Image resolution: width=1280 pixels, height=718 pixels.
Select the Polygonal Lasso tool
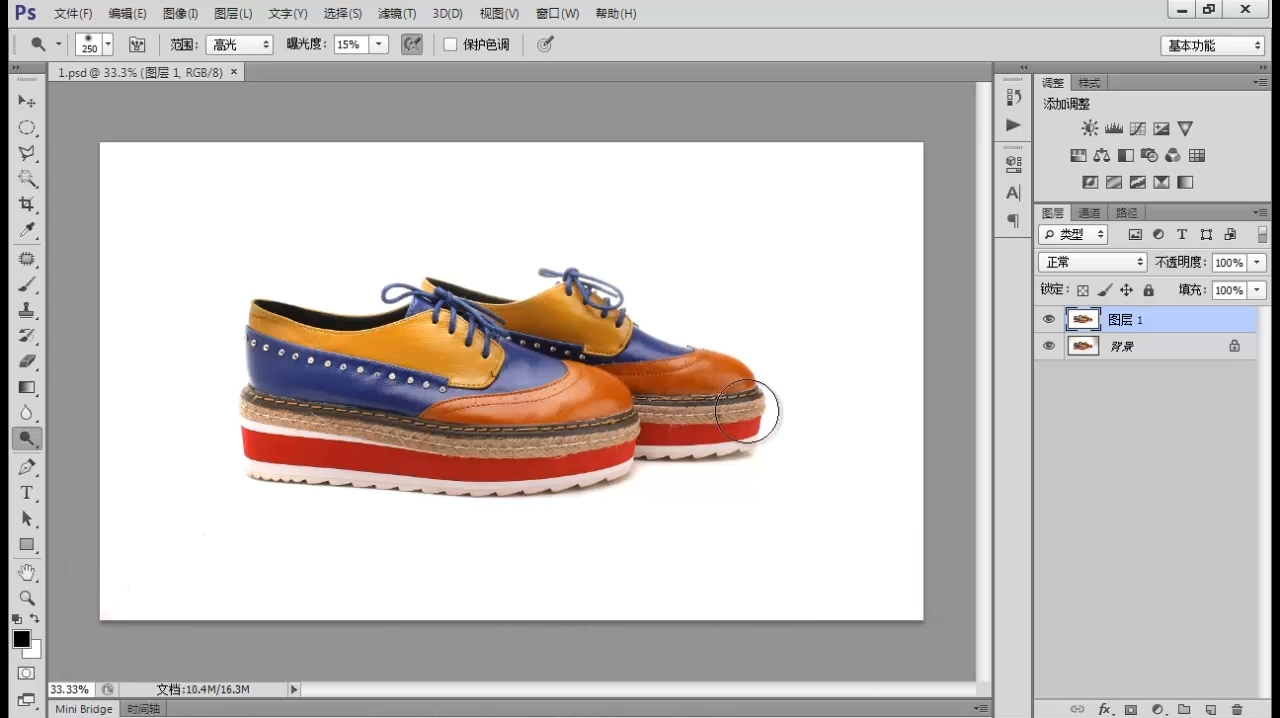pos(27,154)
